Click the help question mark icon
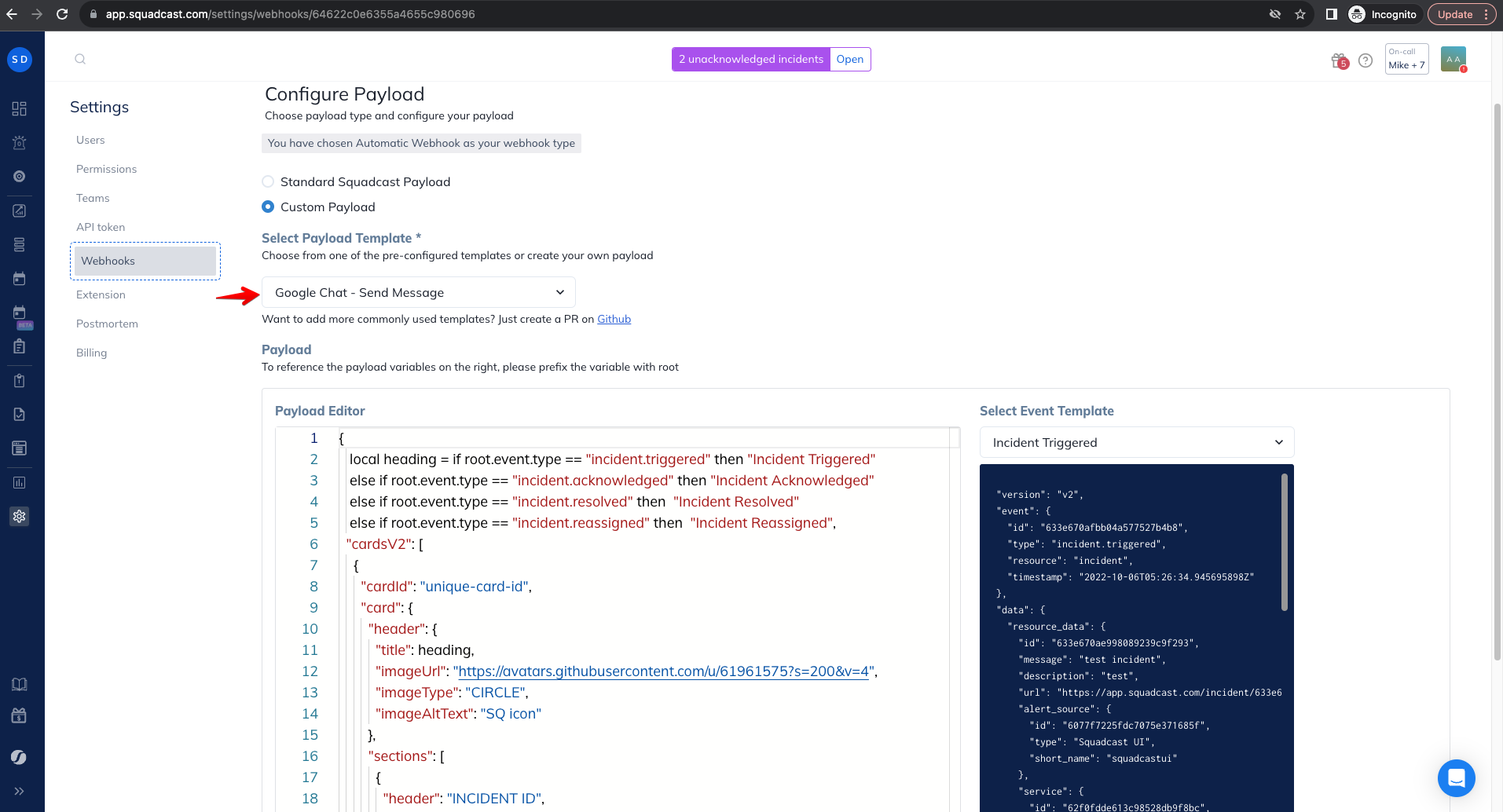1503x812 pixels. click(1366, 60)
